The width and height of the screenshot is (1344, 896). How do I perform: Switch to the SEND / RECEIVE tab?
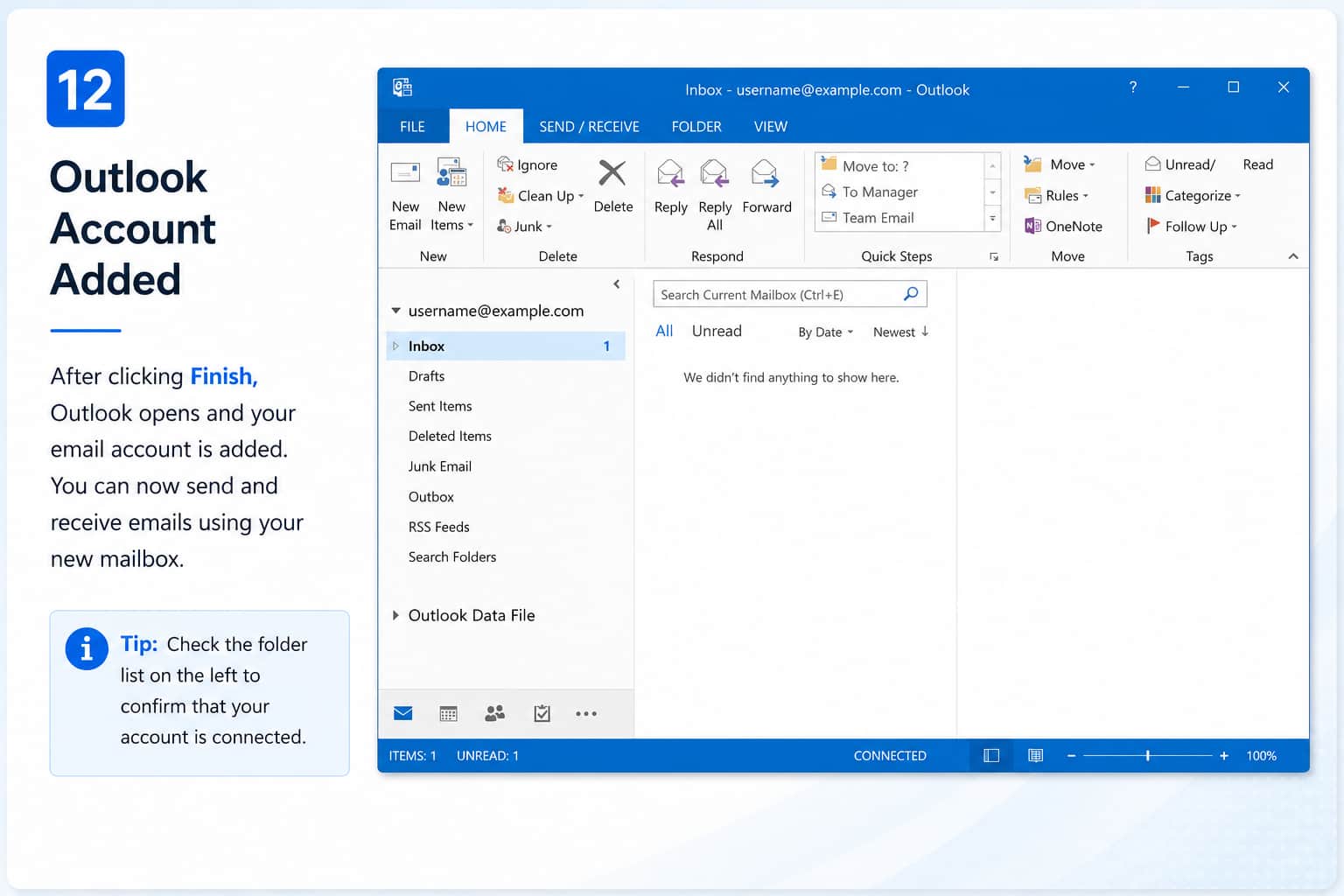pyautogui.click(x=589, y=126)
